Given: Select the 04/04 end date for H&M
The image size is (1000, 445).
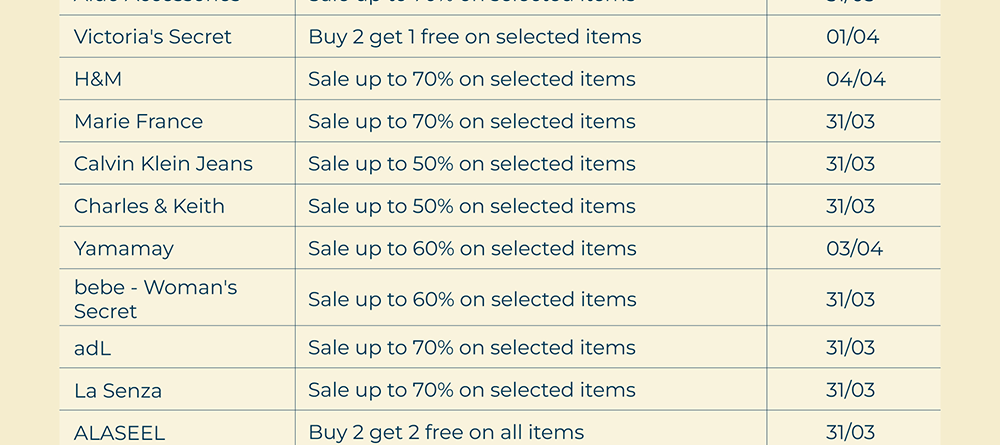Looking at the screenshot, I should pos(855,79).
